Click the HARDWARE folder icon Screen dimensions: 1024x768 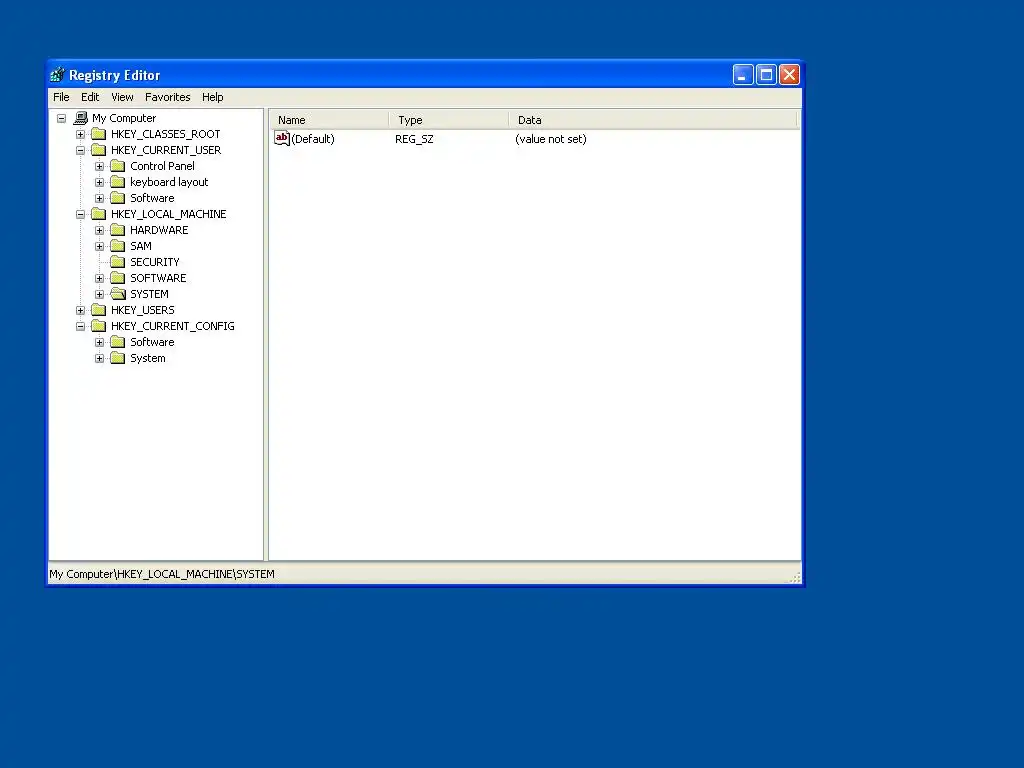(118, 230)
